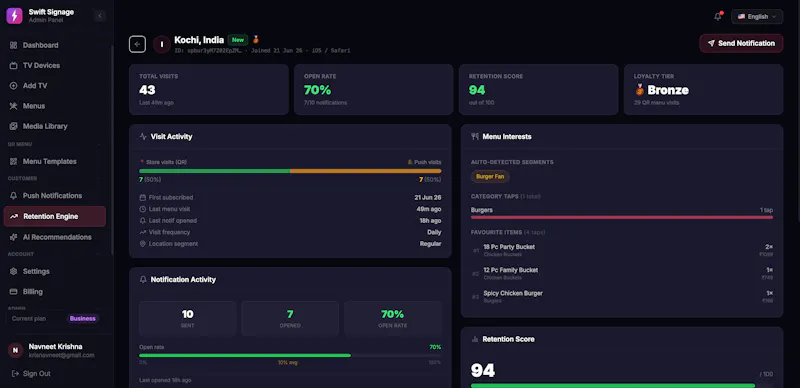Viewport: 800px width, 388px height.
Task: Click the Push Notifications bell icon in sidebar
Action: coord(14,196)
